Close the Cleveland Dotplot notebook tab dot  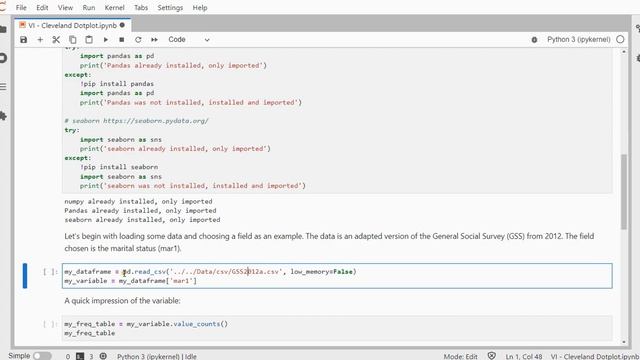coord(122,25)
